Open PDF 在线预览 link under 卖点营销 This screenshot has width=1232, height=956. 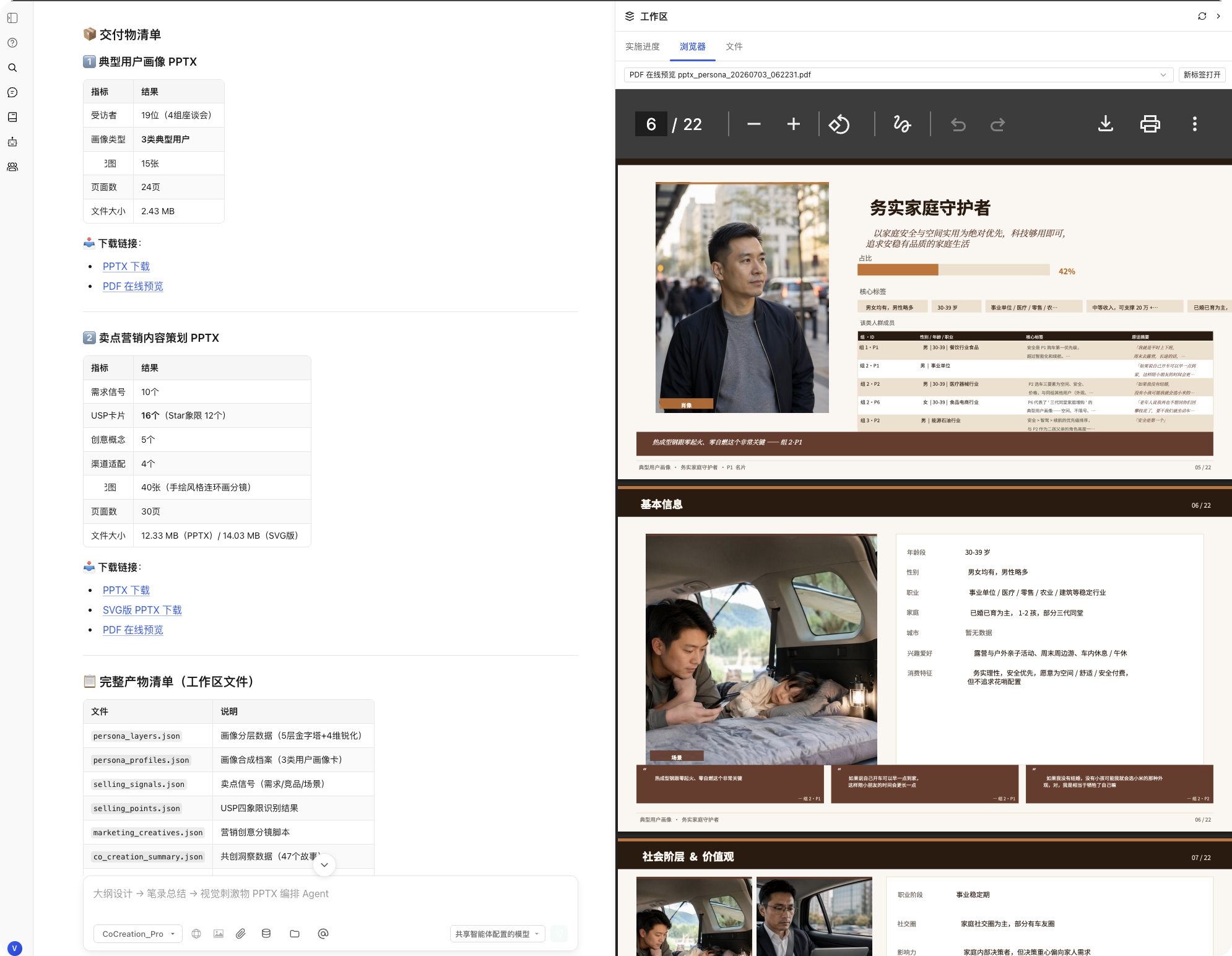click(x=133, y=630)
